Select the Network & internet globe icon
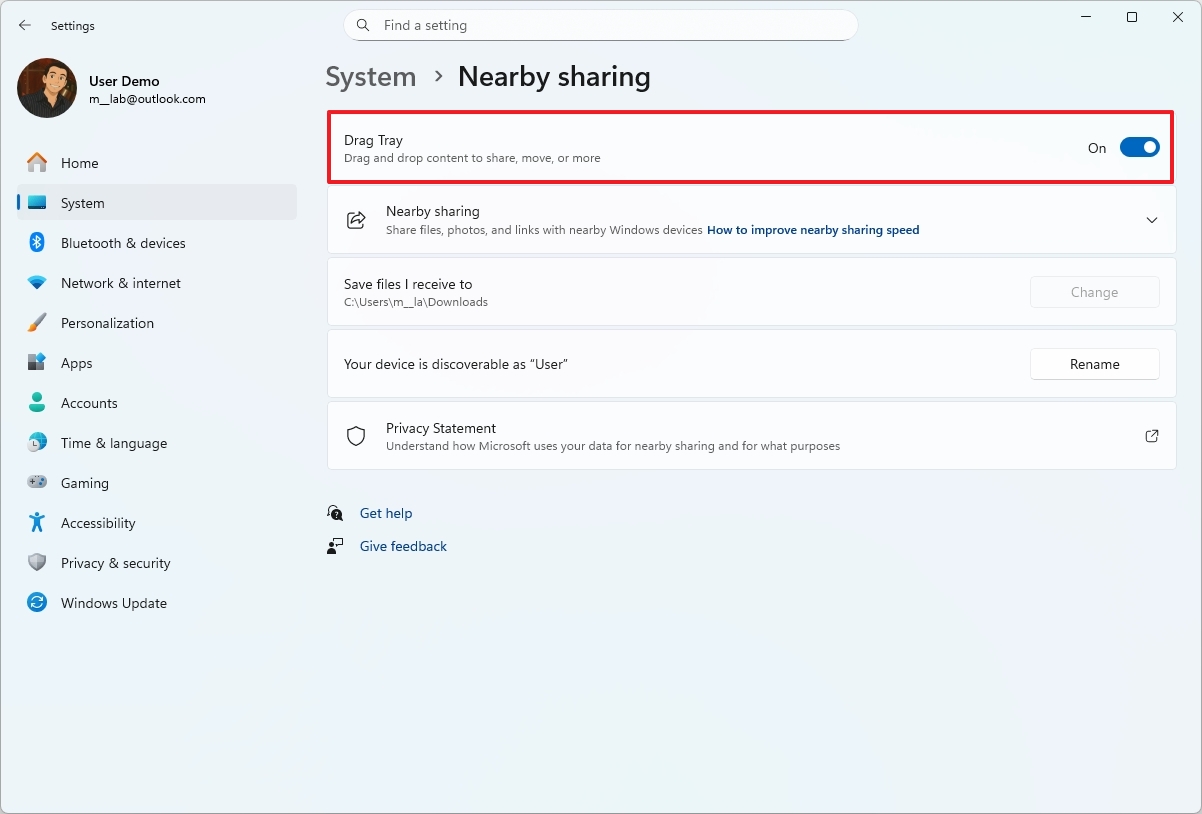This screenshot has height=814, width=1202. coord(37,282)
